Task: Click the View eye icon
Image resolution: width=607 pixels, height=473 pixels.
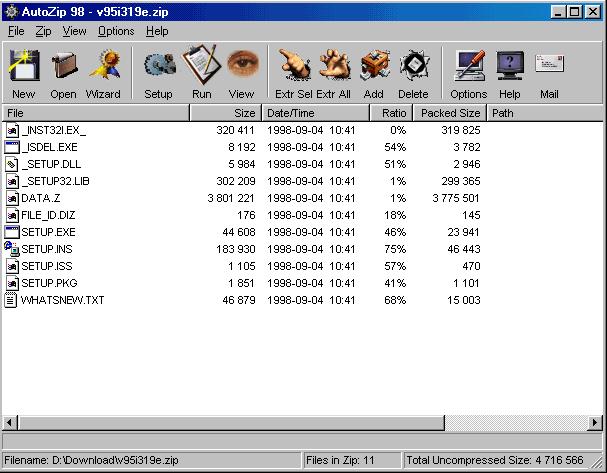Action: 243,63
